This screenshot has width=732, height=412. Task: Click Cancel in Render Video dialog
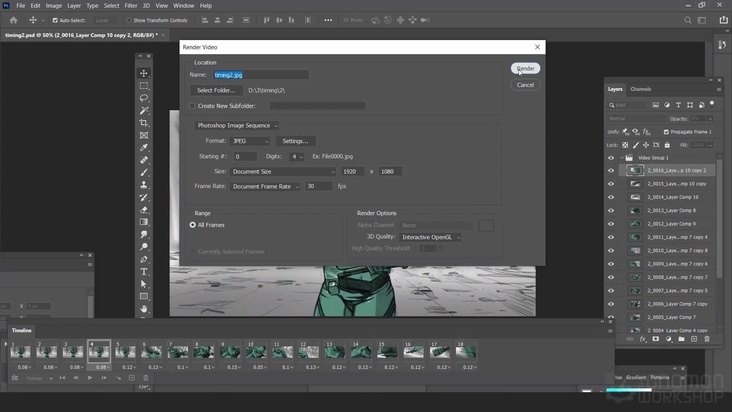[525, 85]
